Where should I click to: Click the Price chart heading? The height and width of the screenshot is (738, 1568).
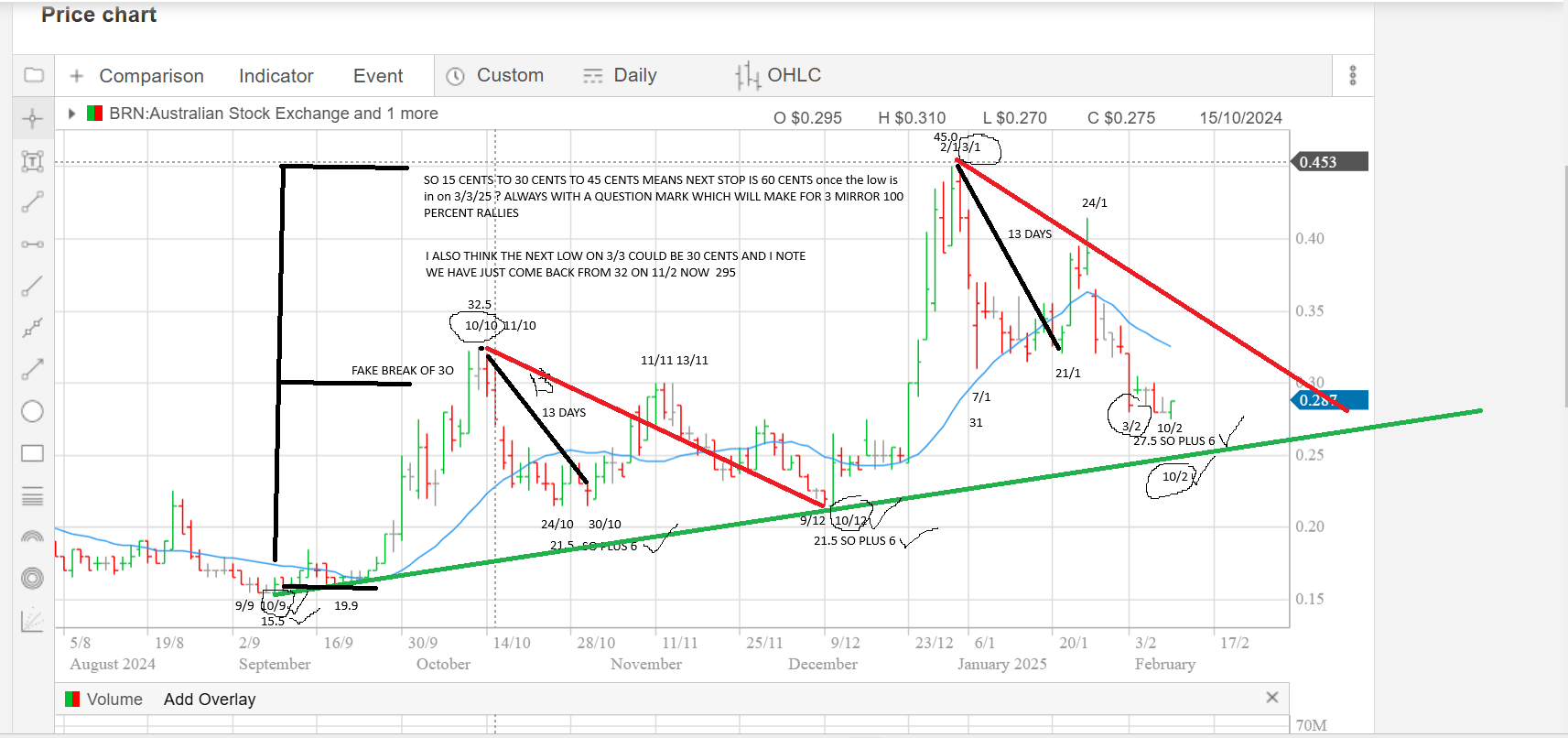[x=99, y=15]
